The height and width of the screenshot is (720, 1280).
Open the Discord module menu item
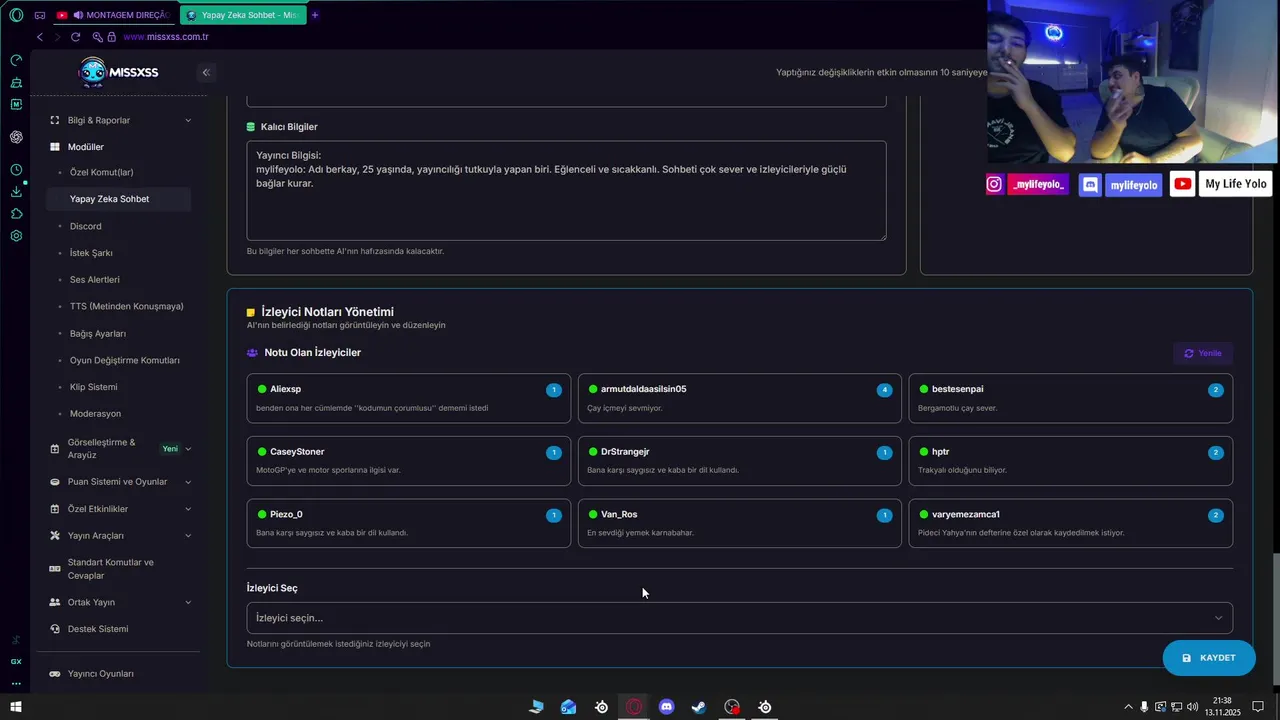(x=85, y=226)
